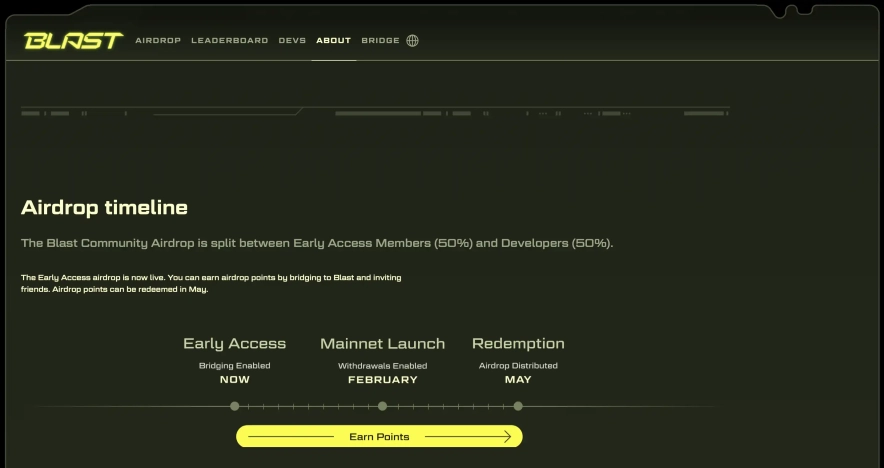
Task: Click the Mainnet Launch milestone heading
Action: (x=382, y=344)
